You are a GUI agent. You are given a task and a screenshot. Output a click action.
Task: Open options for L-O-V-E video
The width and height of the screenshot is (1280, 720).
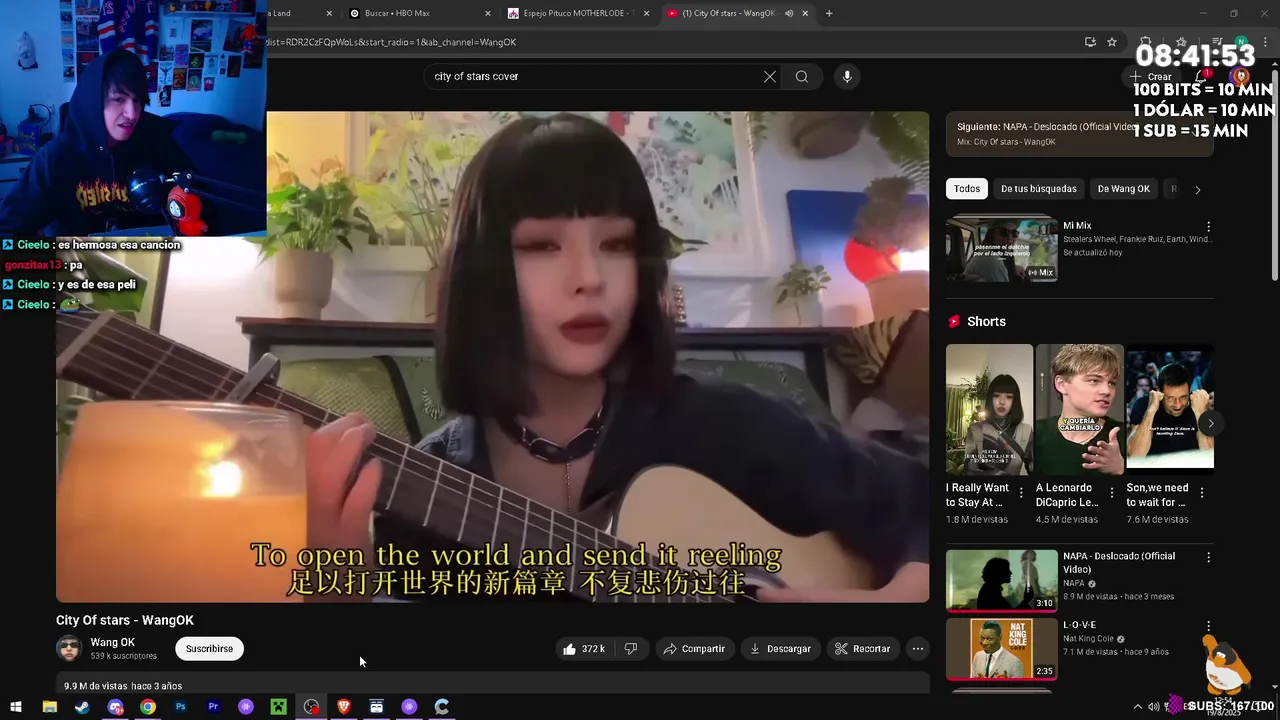(1208, 626)
